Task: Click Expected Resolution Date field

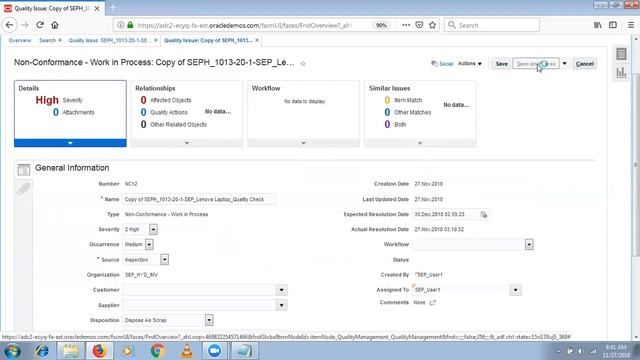Action: tap(446, 214)
